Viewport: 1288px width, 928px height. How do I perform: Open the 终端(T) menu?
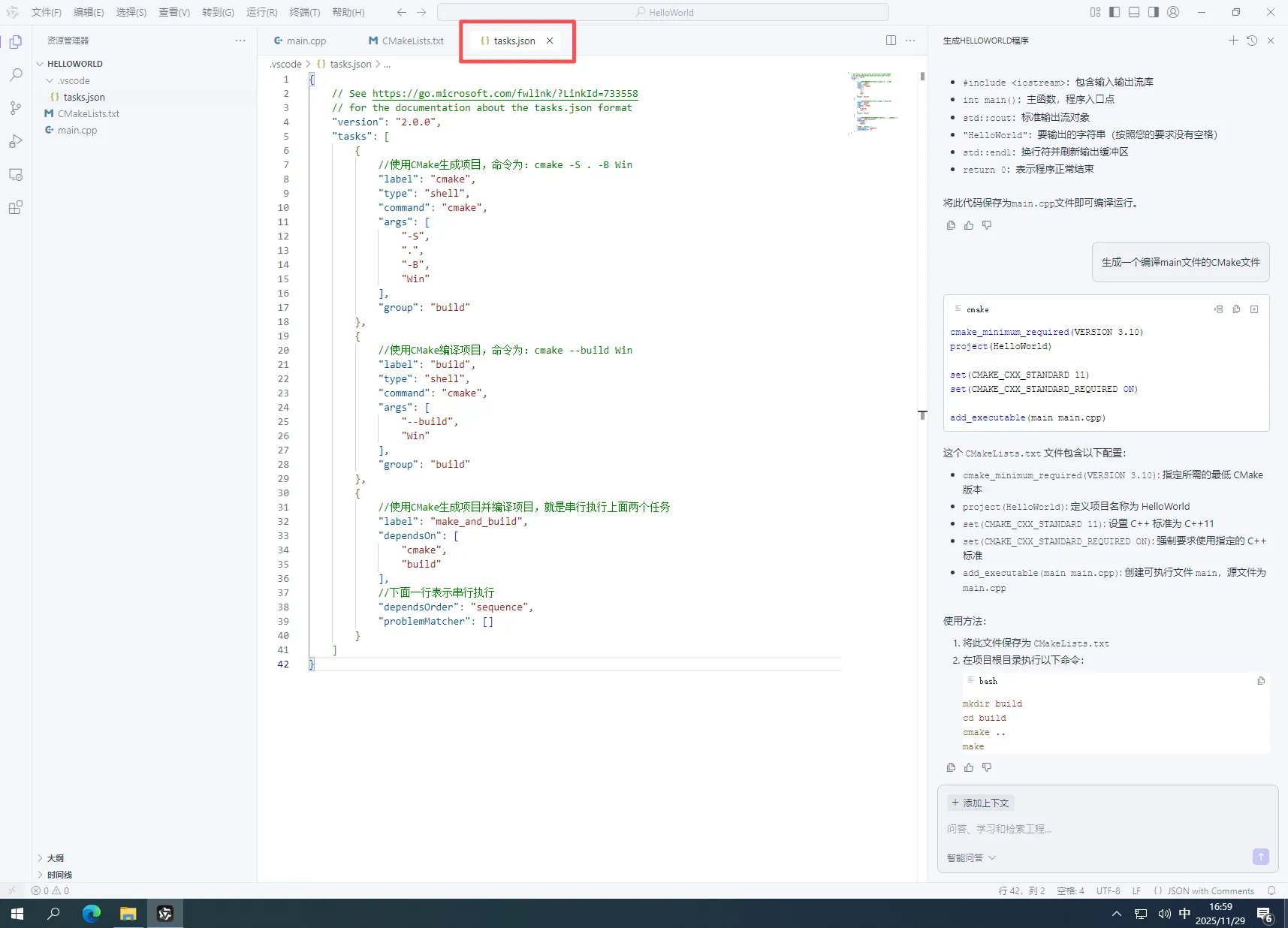click(305, 12)
